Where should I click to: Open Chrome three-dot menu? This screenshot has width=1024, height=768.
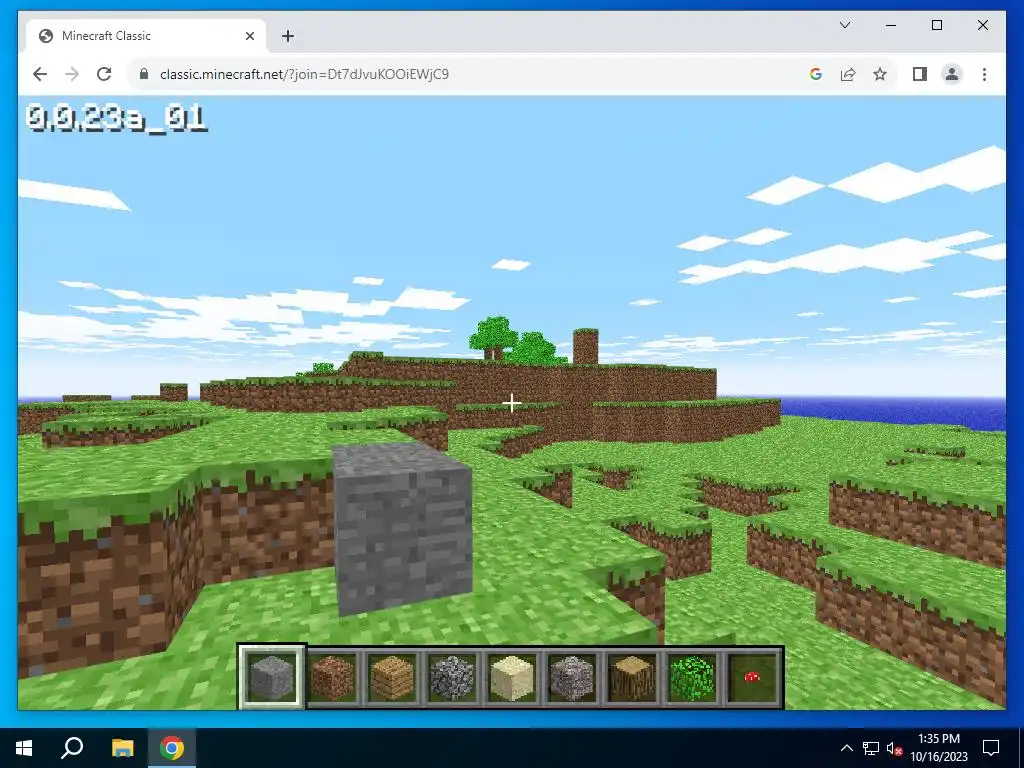click(x=984, y=74)
